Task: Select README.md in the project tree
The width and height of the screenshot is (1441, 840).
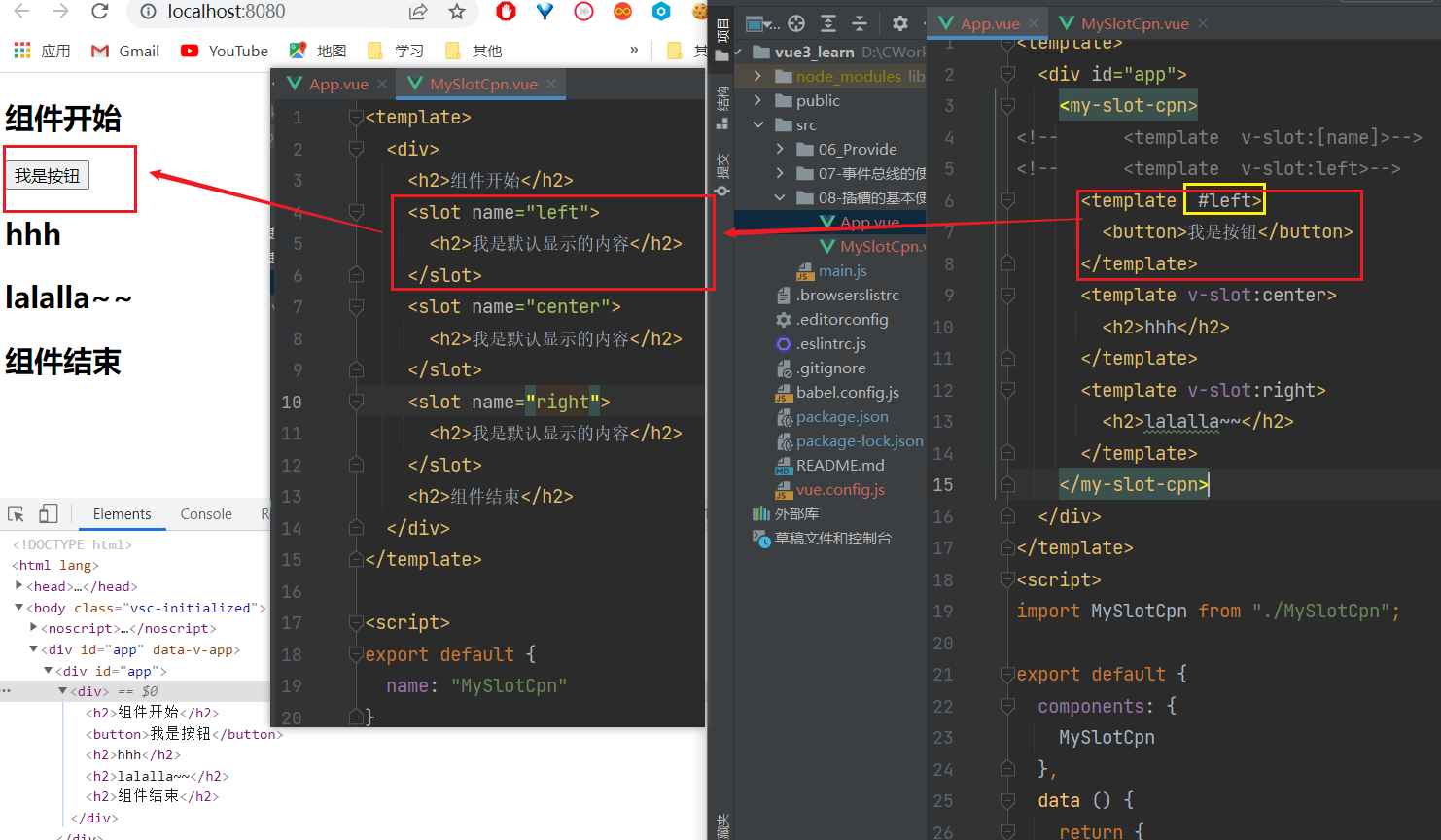Action: pos(829,465)
